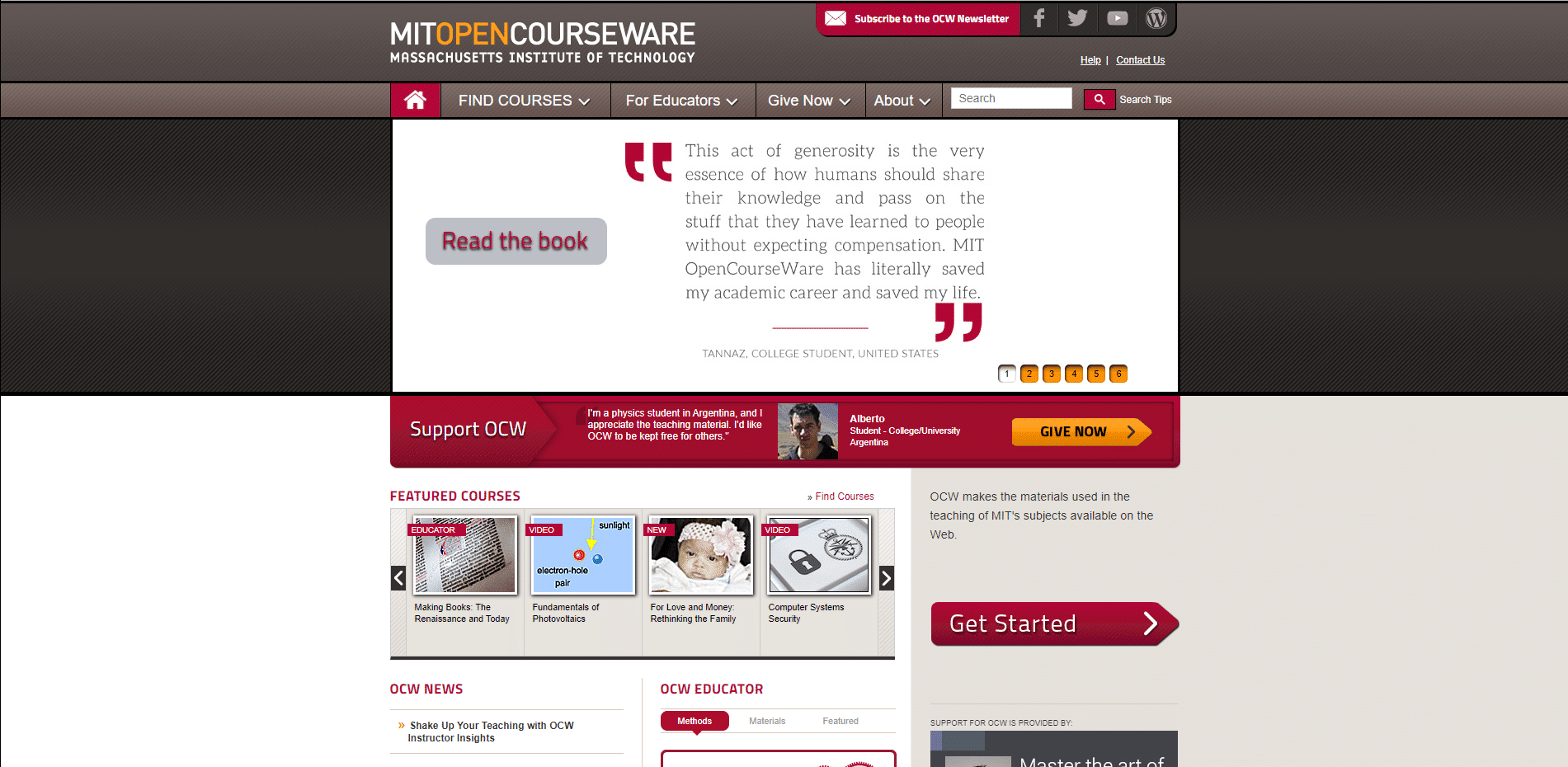The width and height of the screenshot is (1568, 767).
Task: Open the WordPress blog icon
Action: 1156,18
